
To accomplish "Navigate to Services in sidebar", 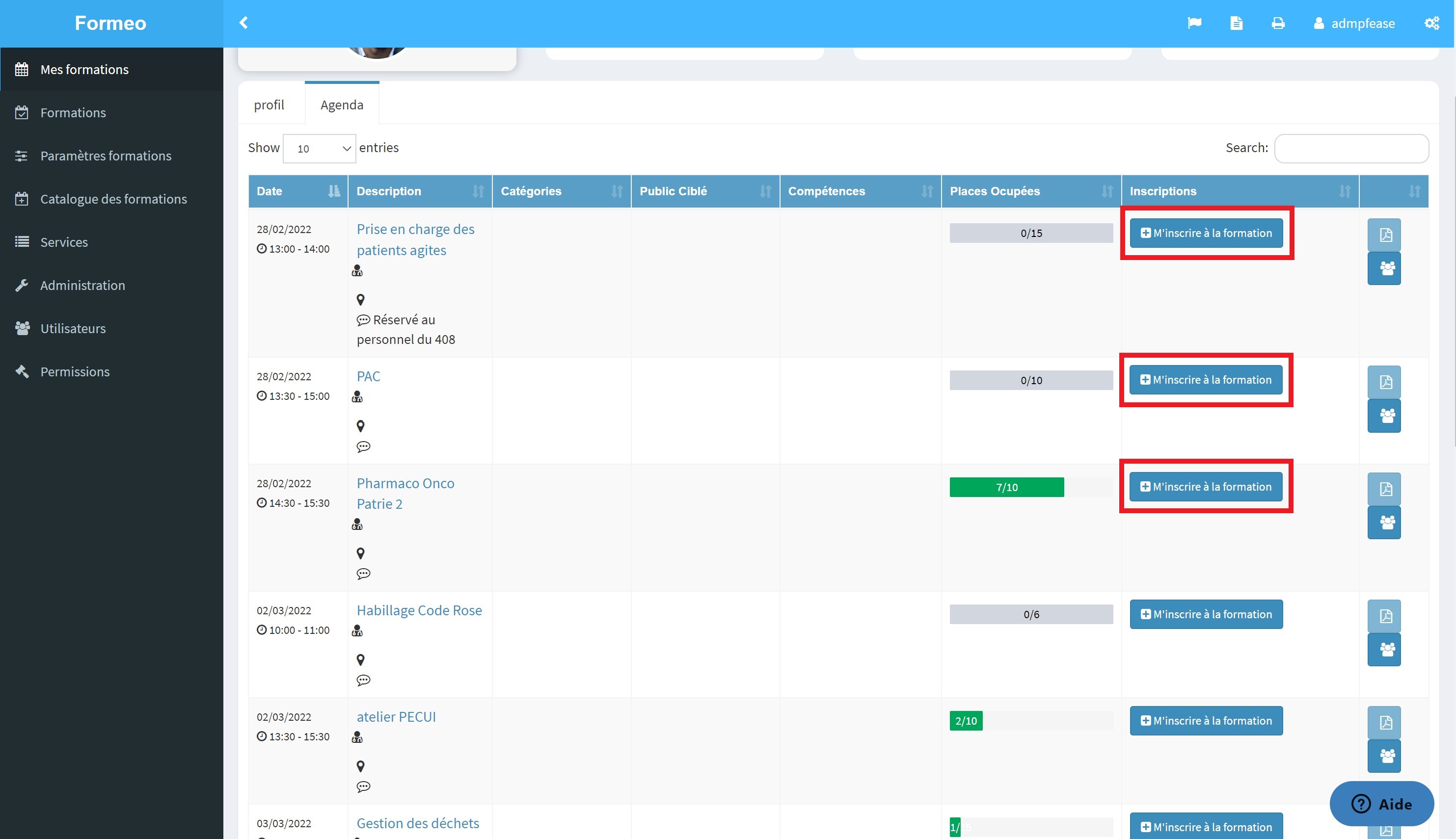I will pos(111,242).
